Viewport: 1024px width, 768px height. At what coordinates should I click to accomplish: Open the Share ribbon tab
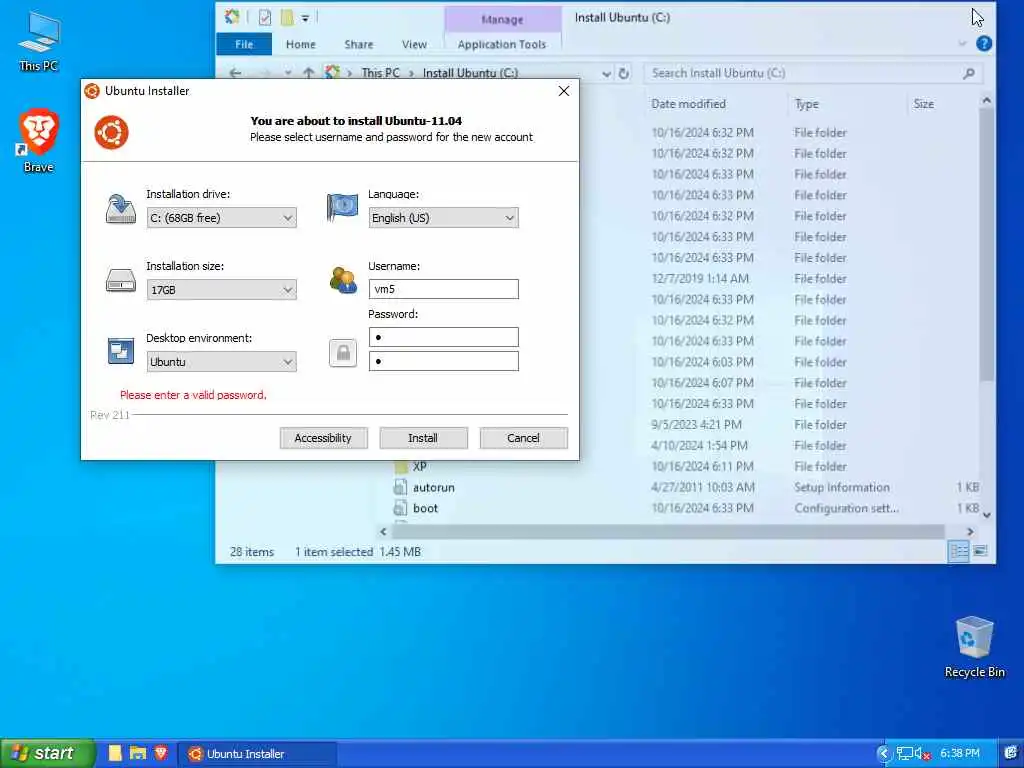point(359,44)
